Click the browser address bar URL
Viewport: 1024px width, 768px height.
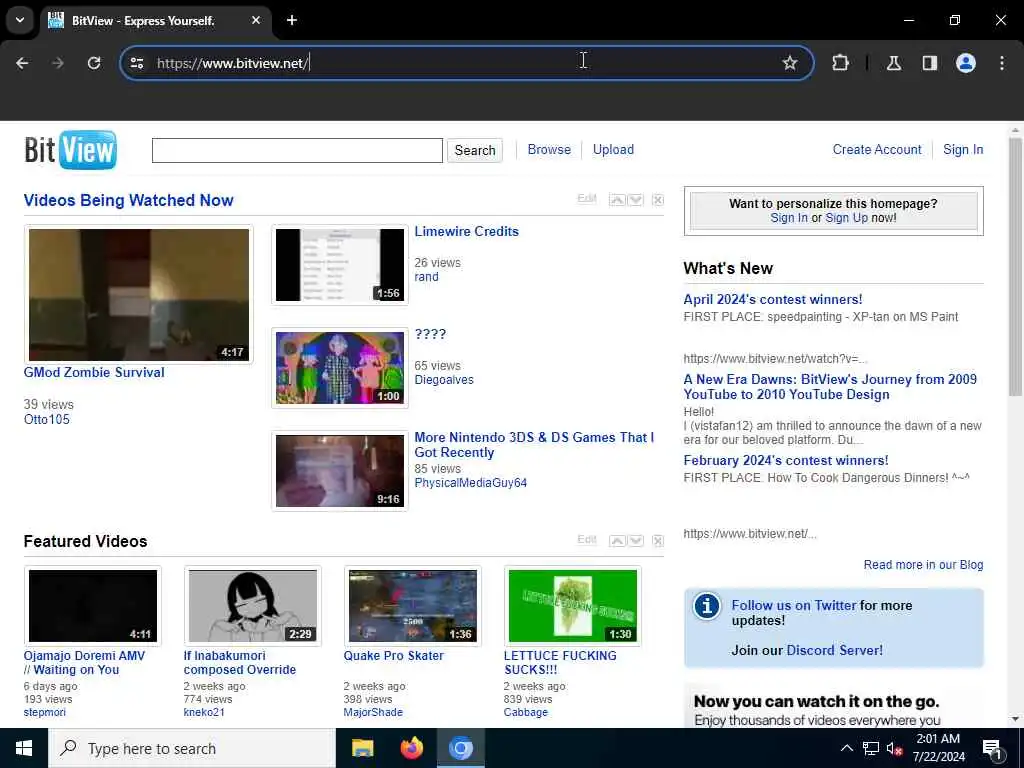[232, 63]
